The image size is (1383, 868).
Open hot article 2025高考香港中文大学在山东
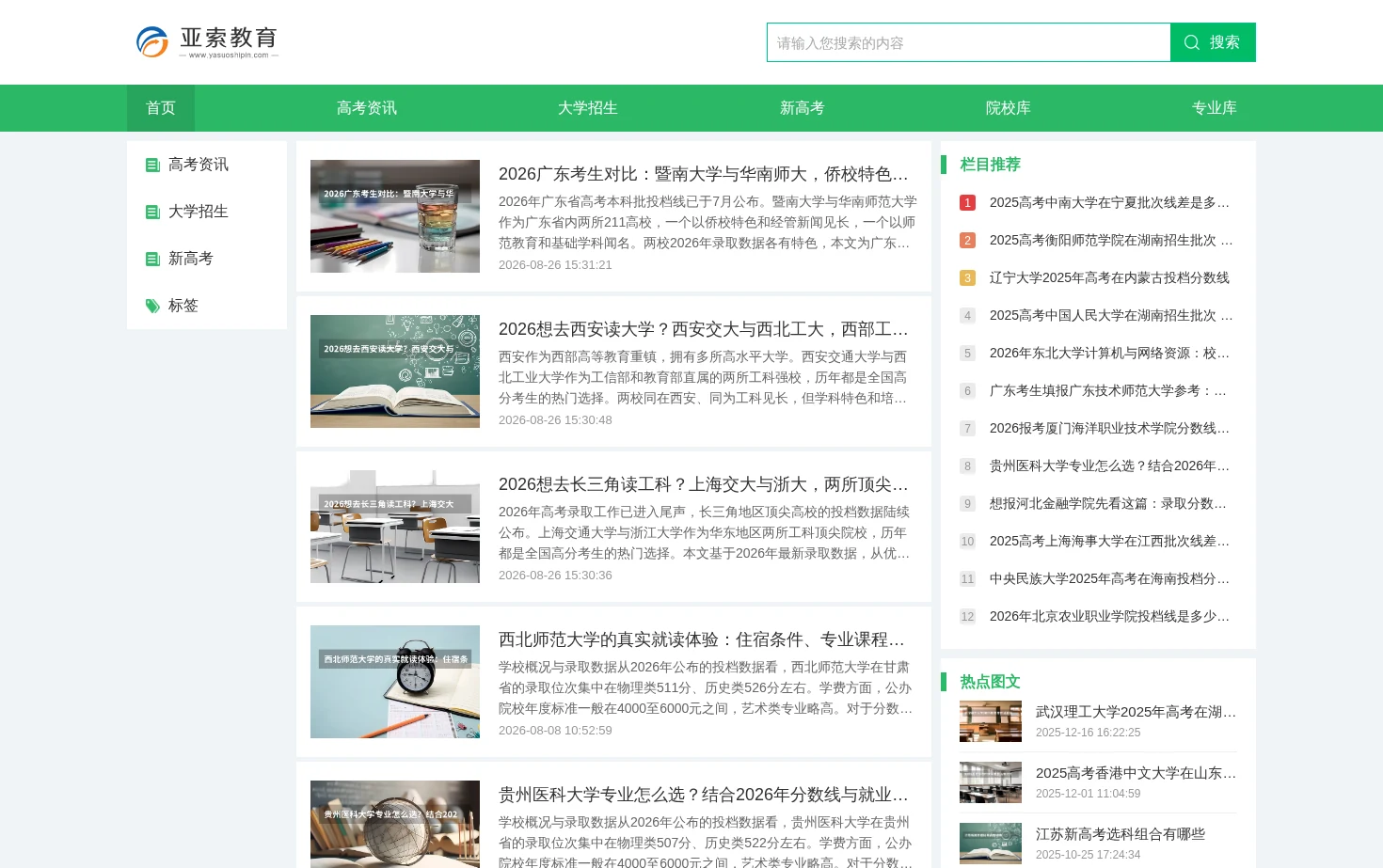click(x=1136, y=773)
